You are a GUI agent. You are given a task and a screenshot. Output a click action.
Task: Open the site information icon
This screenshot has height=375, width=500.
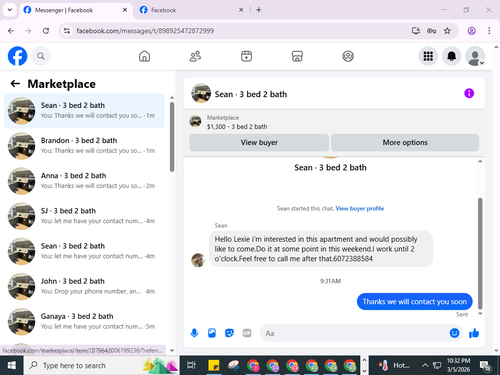point(67,31)
